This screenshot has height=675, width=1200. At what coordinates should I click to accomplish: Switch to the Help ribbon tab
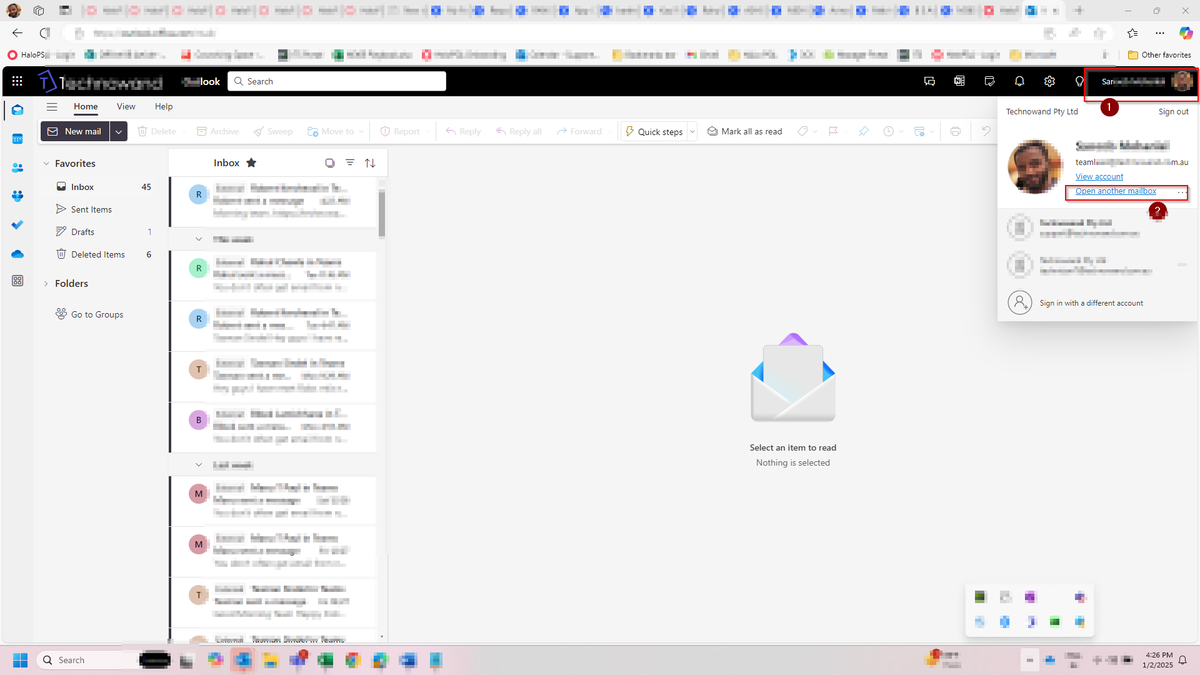(164, 106)
